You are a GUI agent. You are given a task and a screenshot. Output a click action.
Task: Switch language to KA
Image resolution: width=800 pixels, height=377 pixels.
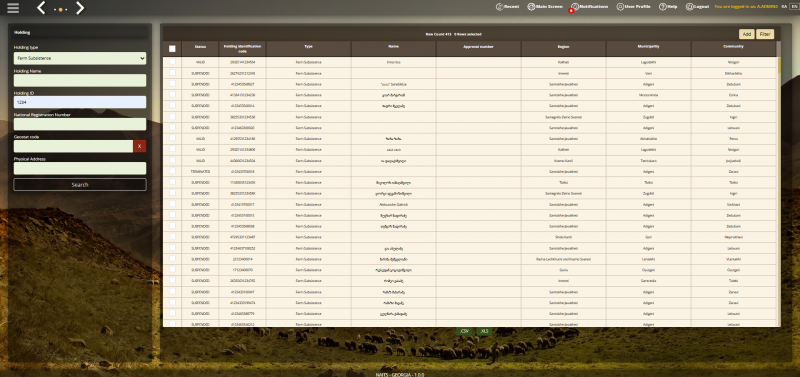pos(784,7)
